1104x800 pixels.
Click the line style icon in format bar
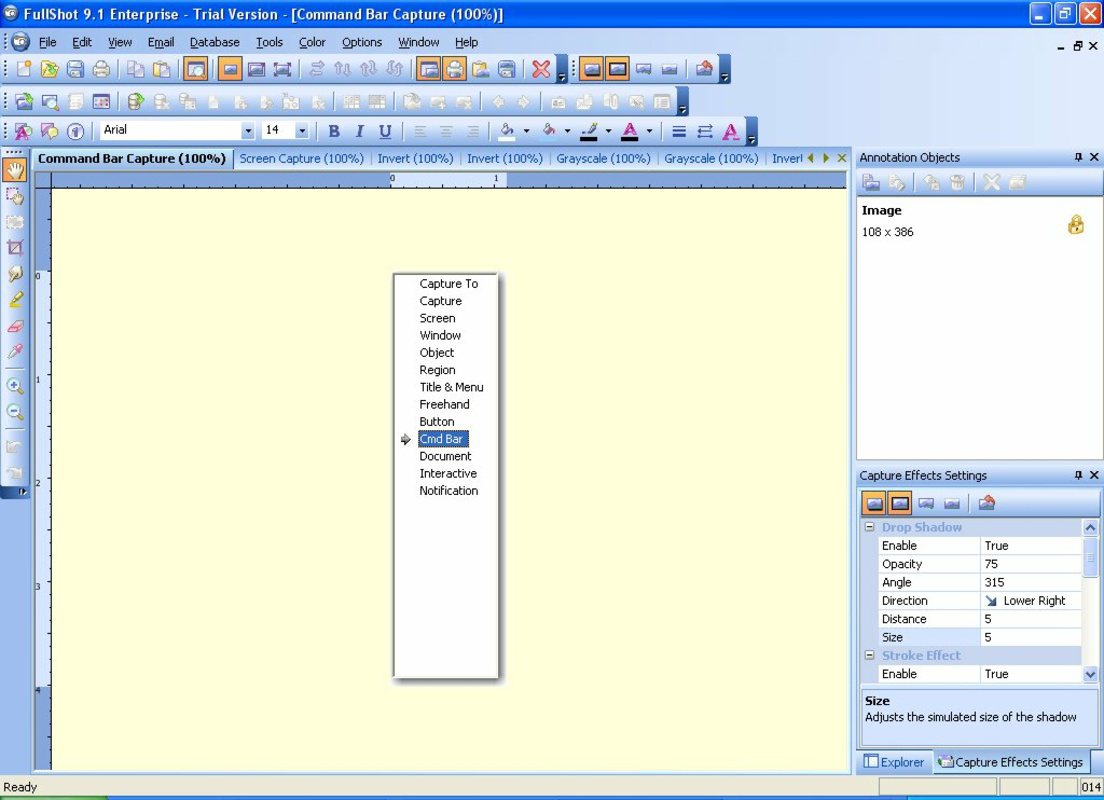(x=679, y=131)
